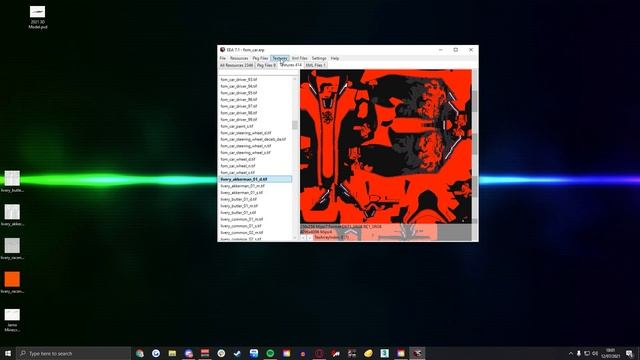Image resolution: width=640 pixels, height=360 pixels.
Task: Switch to the Textures 414 tab
Action: tap(291, 65)
